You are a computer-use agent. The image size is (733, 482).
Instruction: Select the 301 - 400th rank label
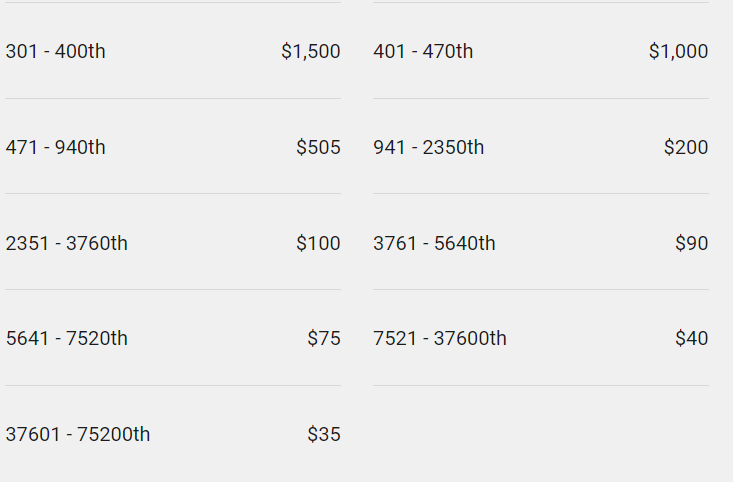coord(56,51)
